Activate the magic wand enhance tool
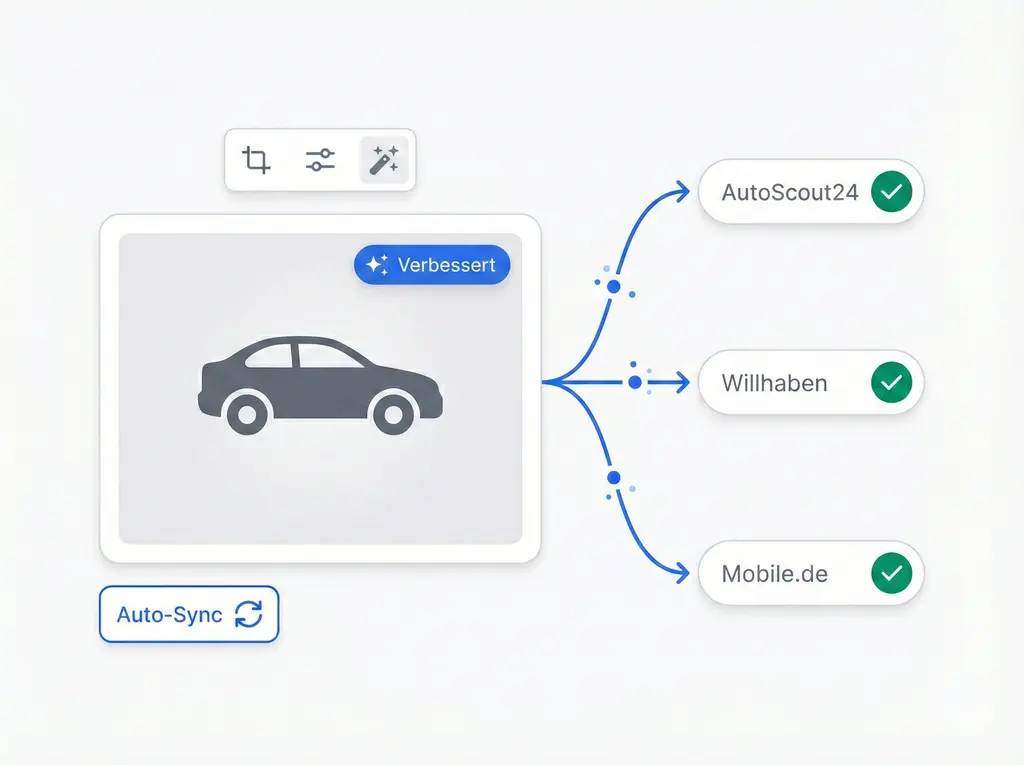1024x765 pixels. 384,160
